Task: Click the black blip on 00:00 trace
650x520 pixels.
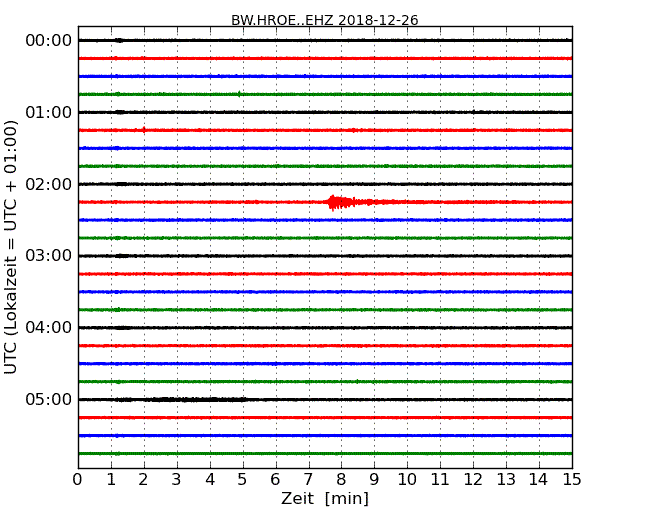Action: point(119,40)
